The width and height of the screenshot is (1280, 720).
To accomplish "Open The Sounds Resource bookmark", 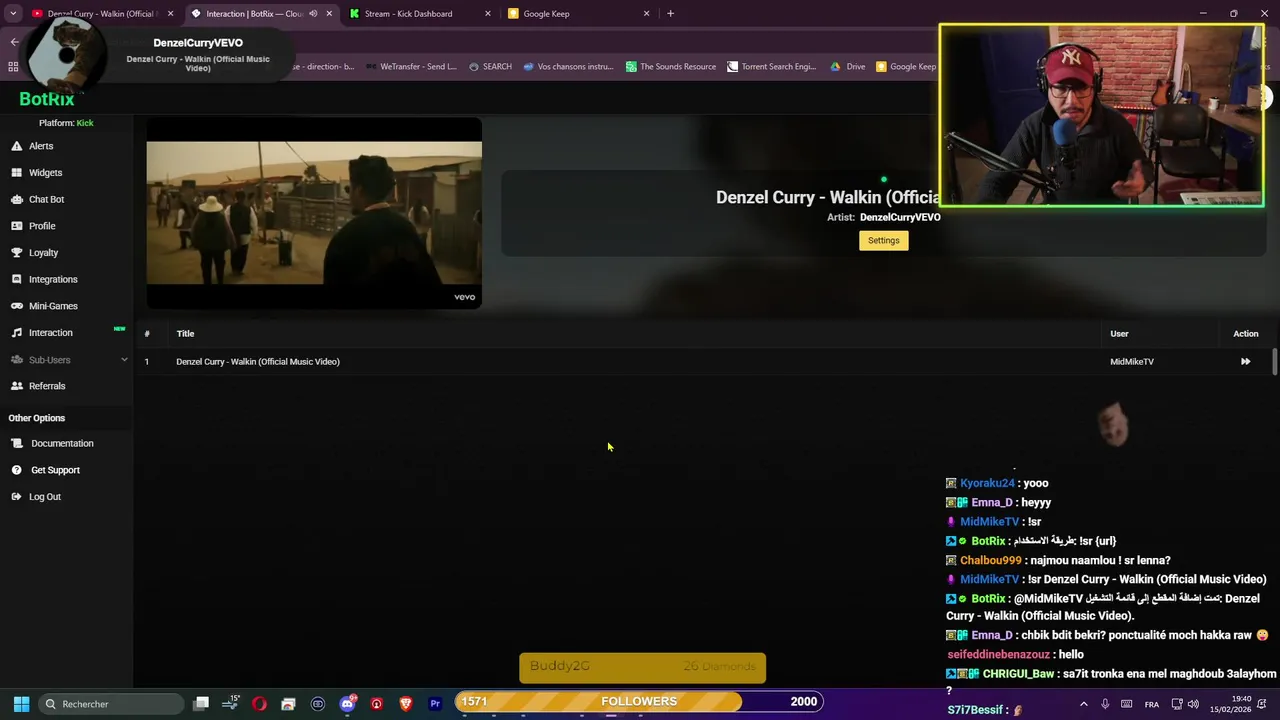I will point(671,67).
